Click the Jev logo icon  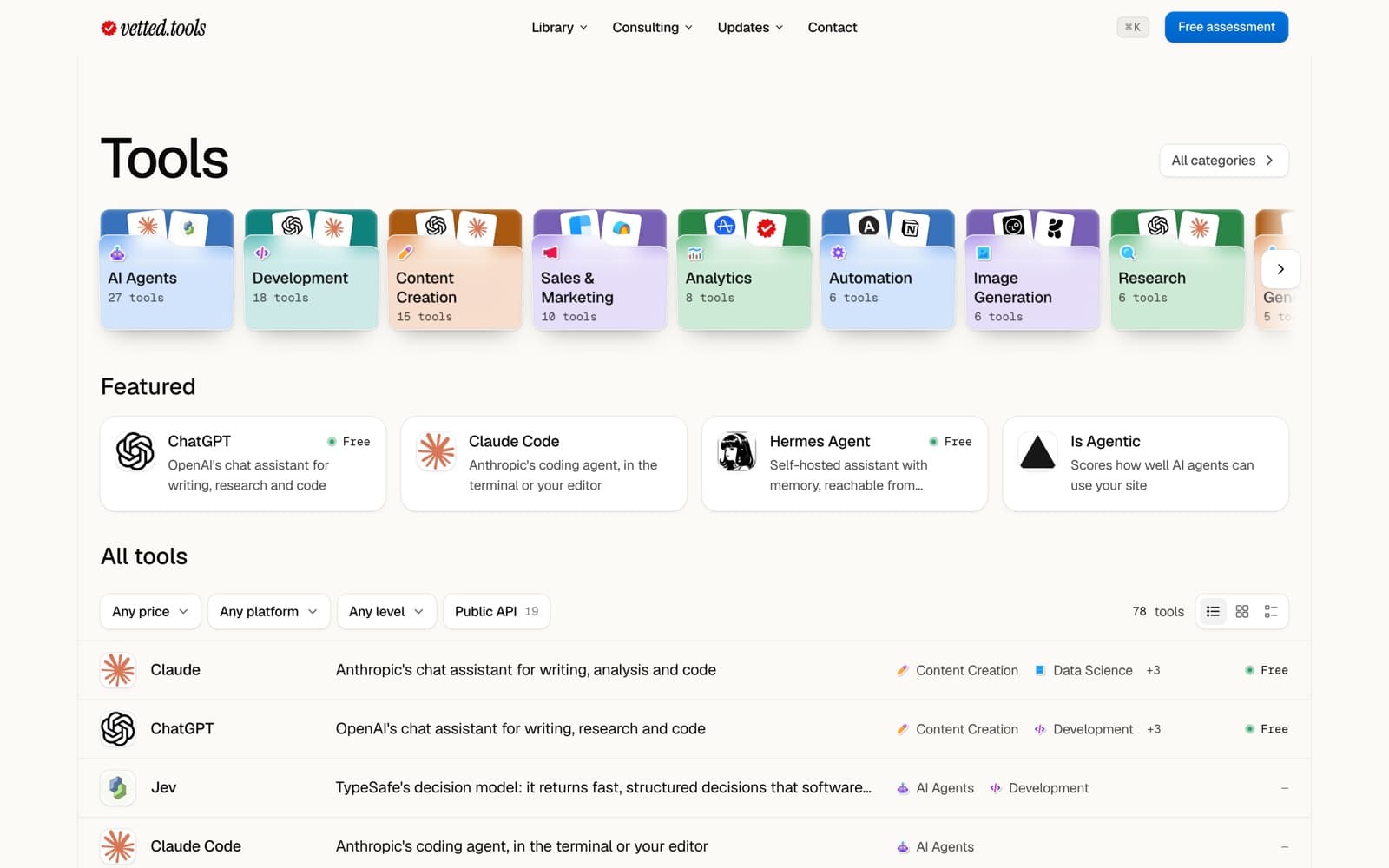118,788
